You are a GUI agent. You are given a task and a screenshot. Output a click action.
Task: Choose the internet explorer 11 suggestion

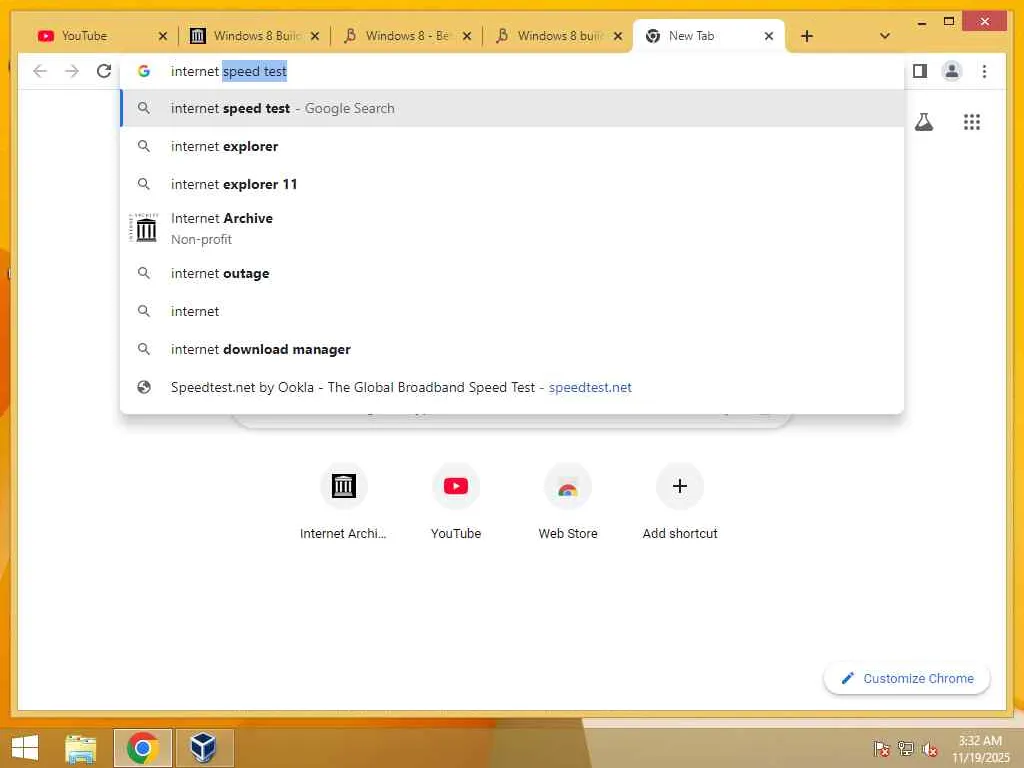(x=512, y=184)
